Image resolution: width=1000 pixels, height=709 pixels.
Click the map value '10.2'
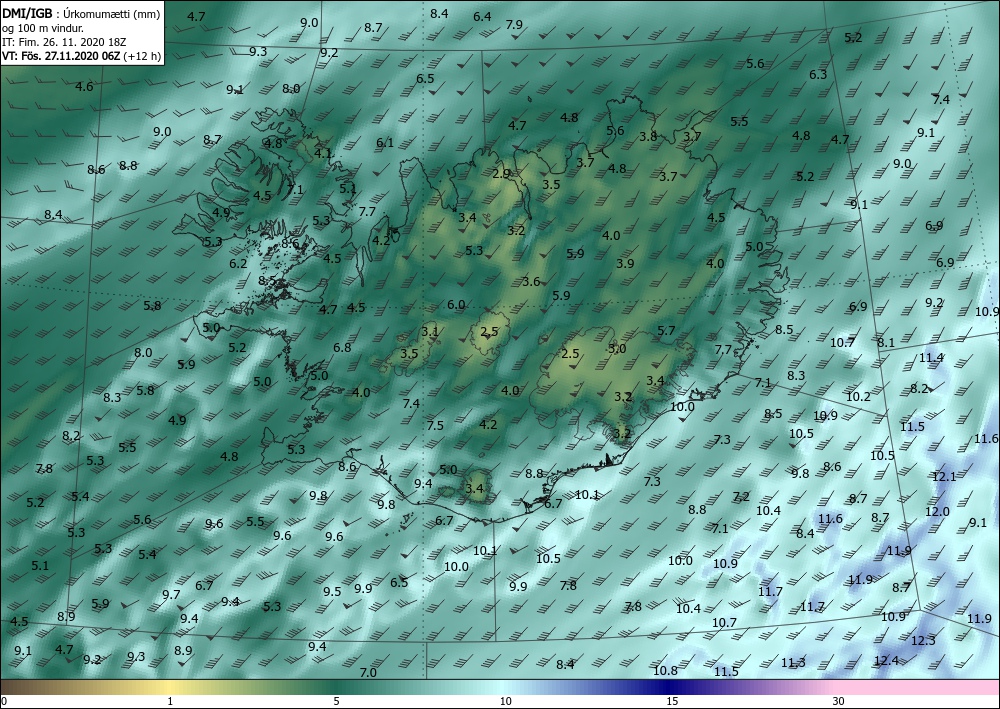tap(858, 397)
